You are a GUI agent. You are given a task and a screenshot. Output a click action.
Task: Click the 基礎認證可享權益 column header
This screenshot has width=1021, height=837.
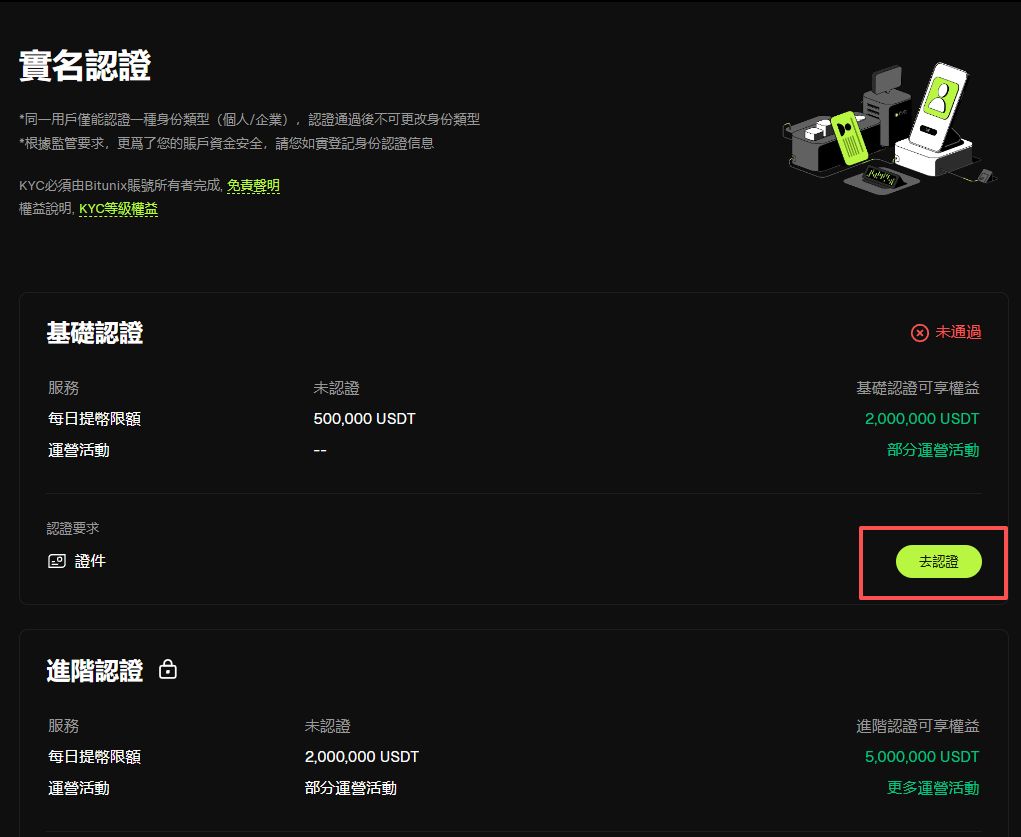tap(918, 388)
